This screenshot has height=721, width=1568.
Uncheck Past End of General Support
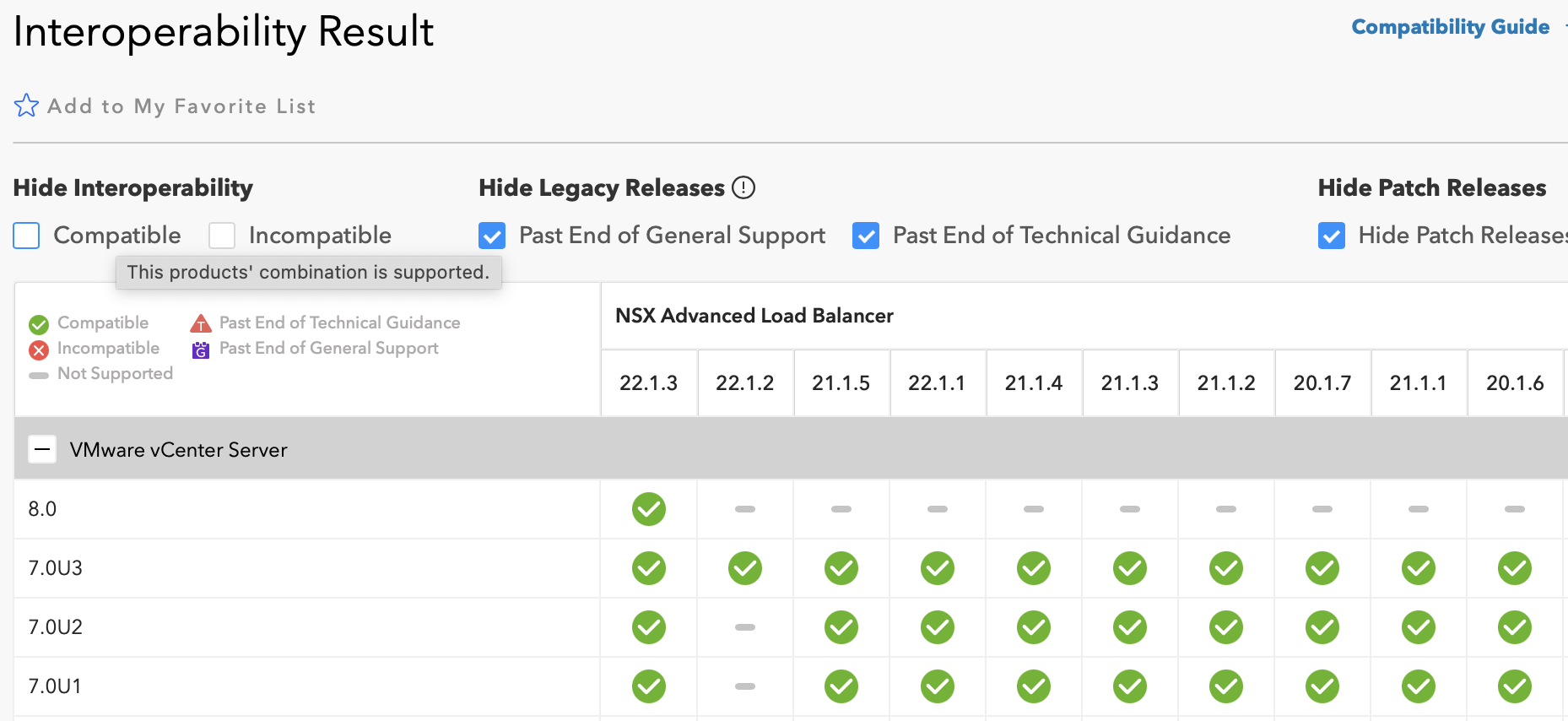tap(492, 236)
